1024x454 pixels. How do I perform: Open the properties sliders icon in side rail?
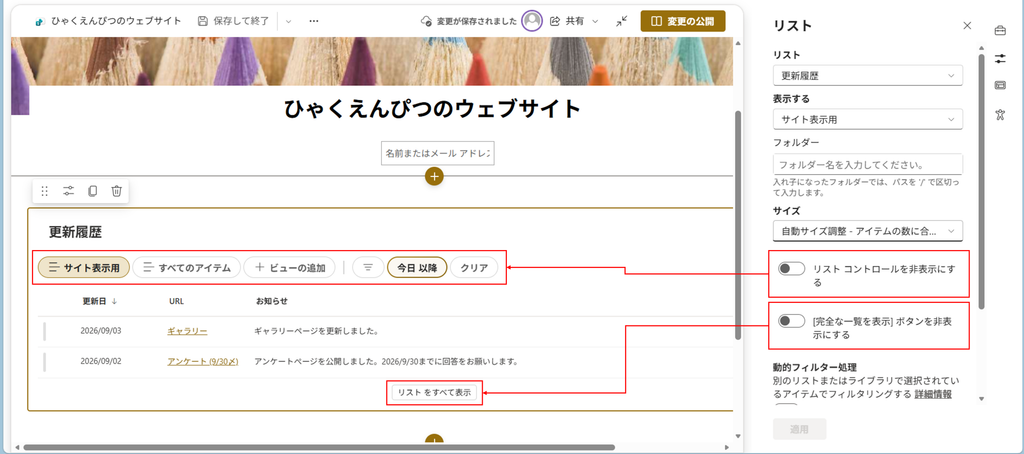tap(999, 58)
